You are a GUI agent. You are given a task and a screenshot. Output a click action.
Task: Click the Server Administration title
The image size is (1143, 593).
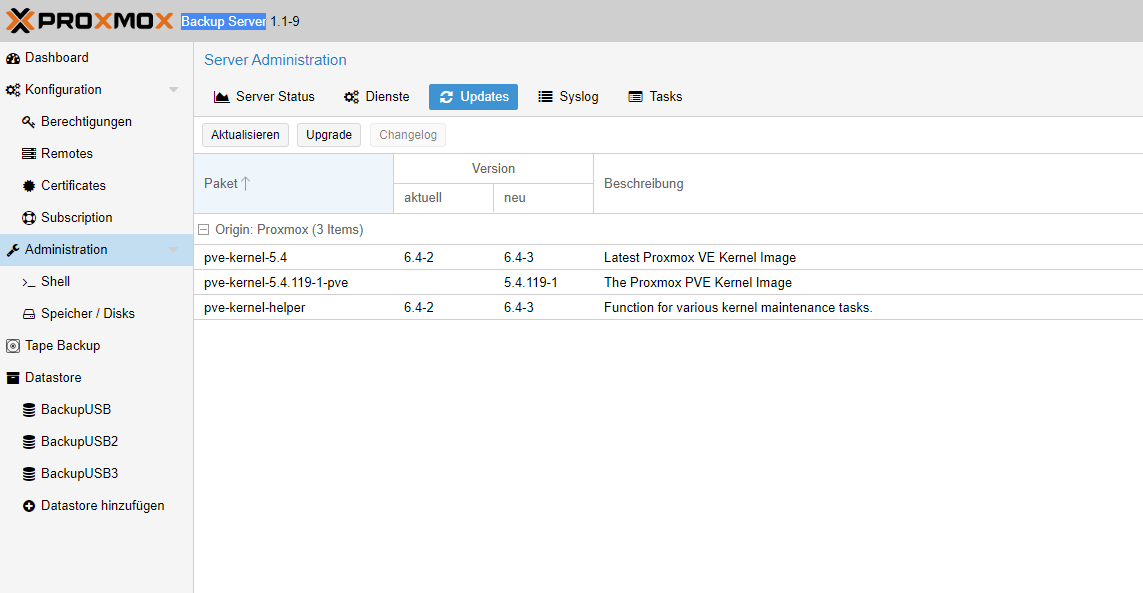coord(275,60)
